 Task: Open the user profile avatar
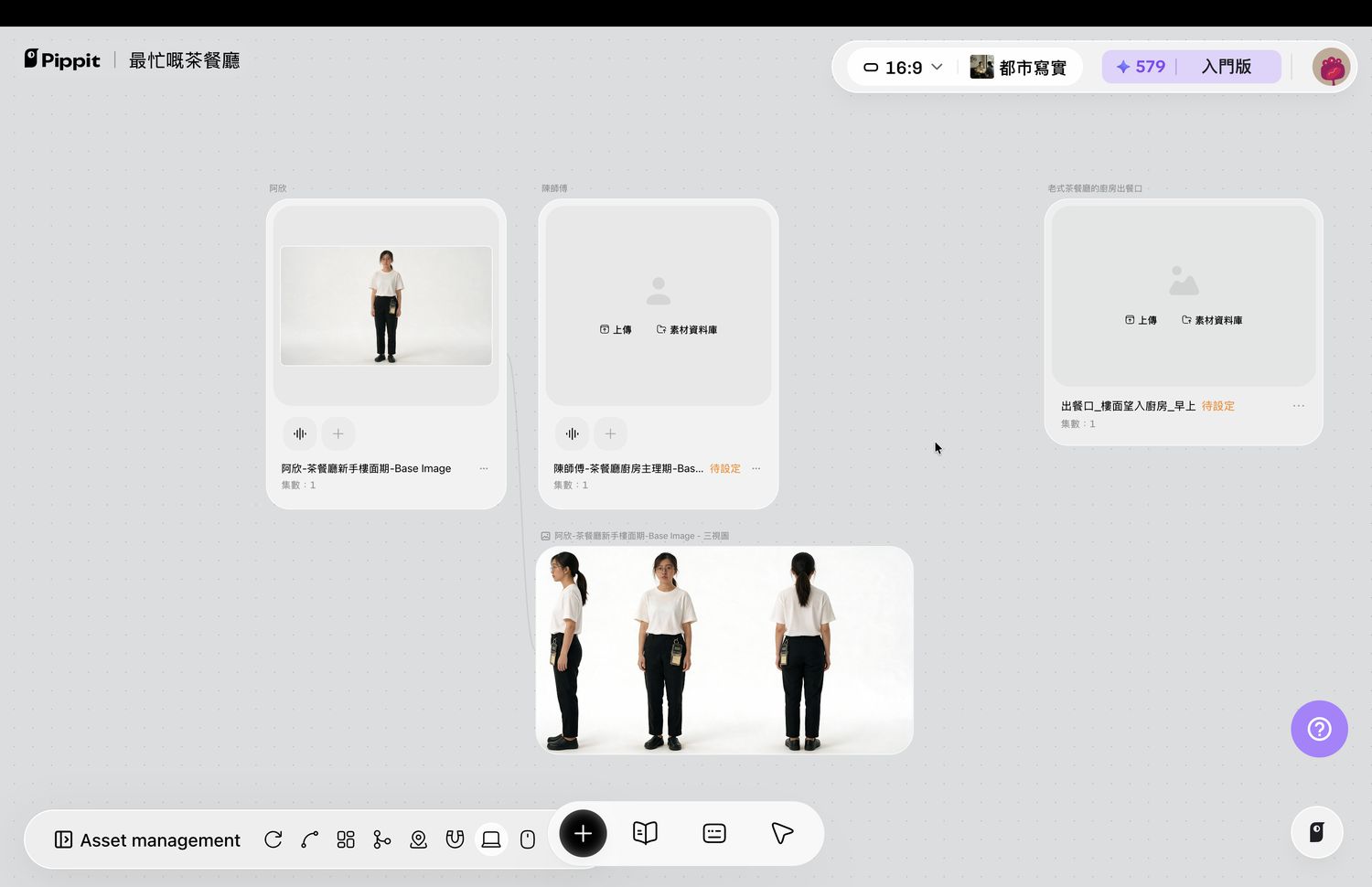[x=1331, y=67]
